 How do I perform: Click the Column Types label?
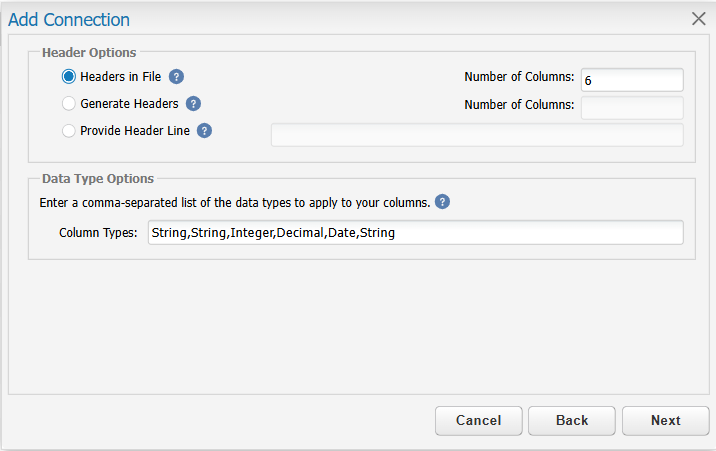click(98, 233)
